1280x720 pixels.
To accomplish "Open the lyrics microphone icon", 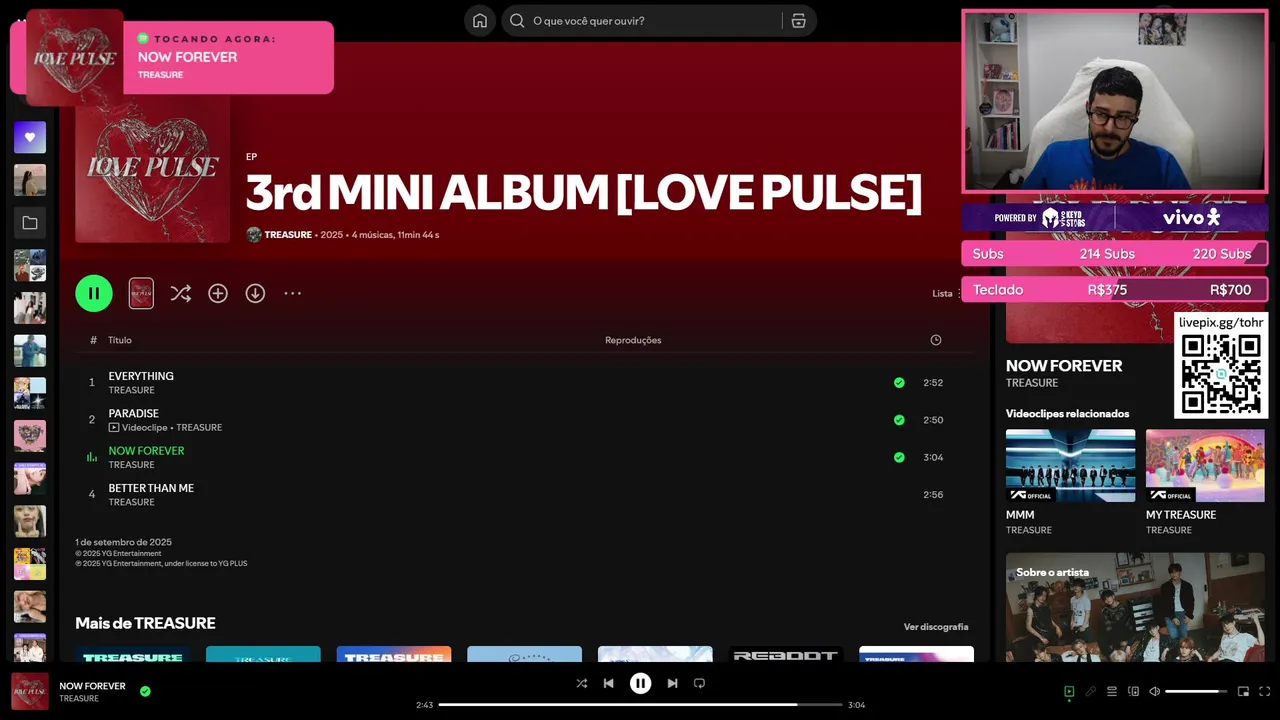I will tap(1091, 691).
